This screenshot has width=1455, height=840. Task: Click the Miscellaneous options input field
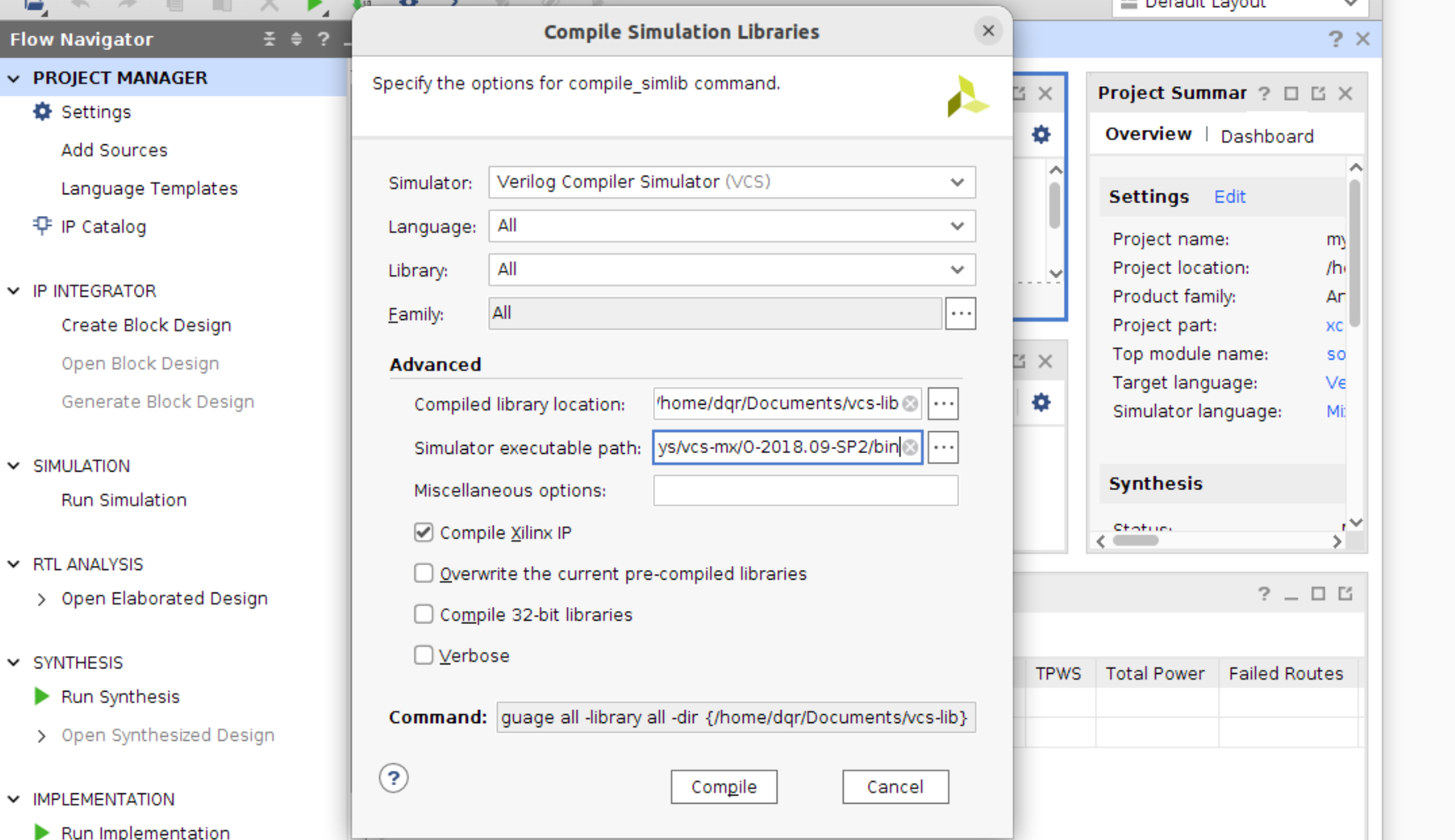pyautogui.click(x=805, y=490)
